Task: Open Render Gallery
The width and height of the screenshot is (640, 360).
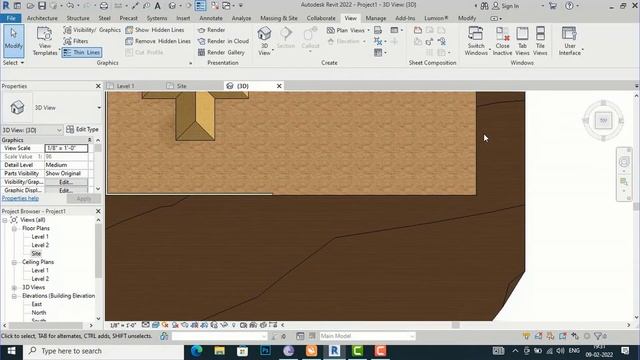Action: click(221, 52)
